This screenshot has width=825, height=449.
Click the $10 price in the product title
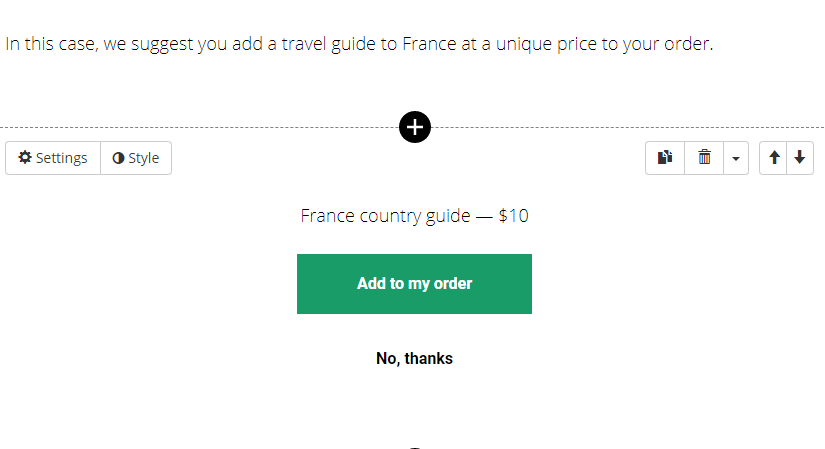pyautogui.click(x=514, y=216)
